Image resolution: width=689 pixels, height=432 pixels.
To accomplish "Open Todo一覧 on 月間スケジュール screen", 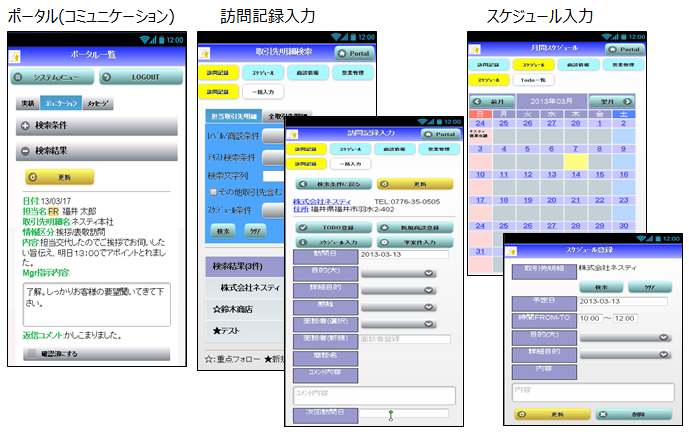I will [x=533, y=80].
